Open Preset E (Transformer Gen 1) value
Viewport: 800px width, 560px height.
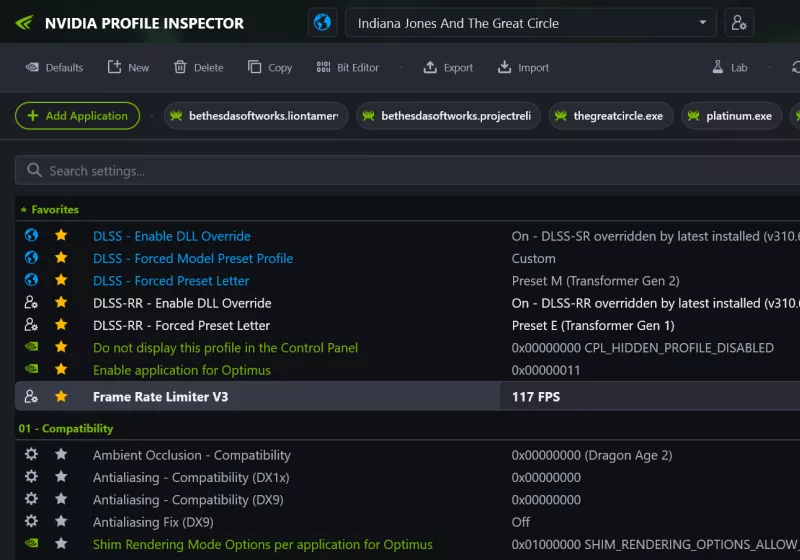point(593,325)
